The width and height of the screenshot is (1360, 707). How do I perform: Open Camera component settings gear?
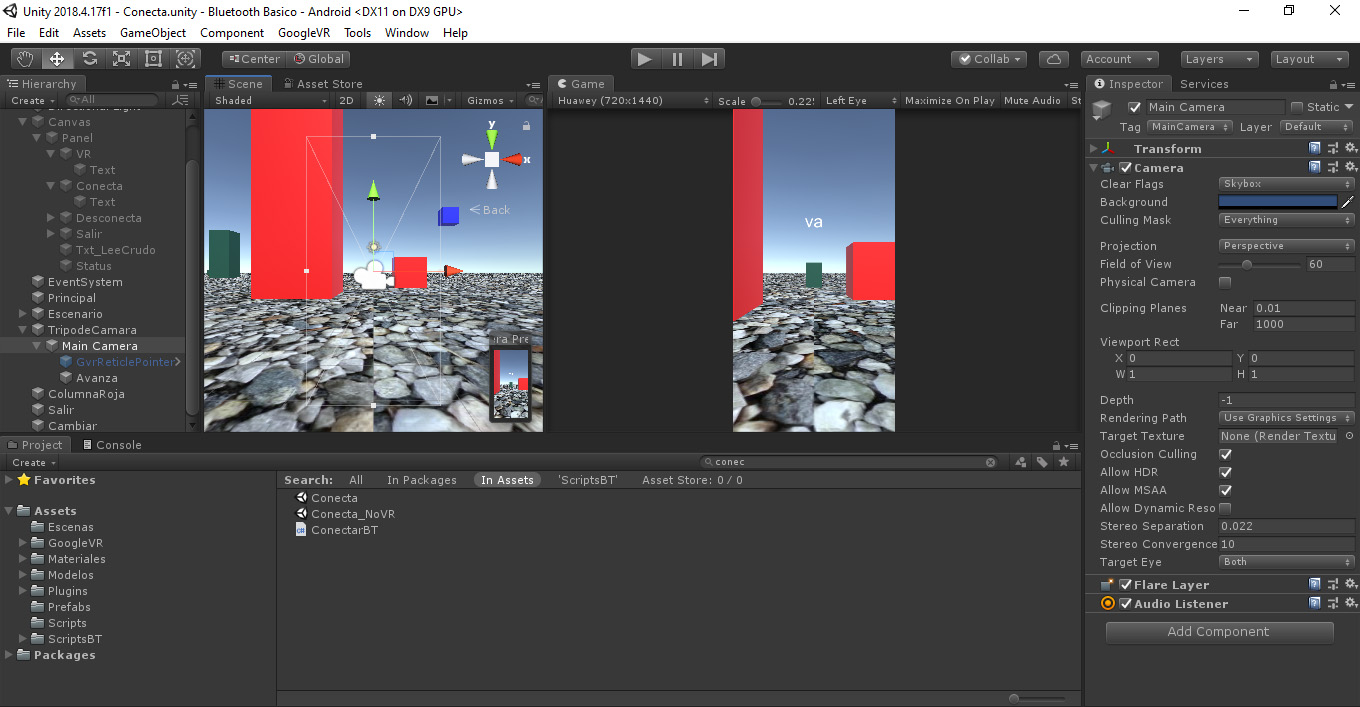[x=1350, y=168]
